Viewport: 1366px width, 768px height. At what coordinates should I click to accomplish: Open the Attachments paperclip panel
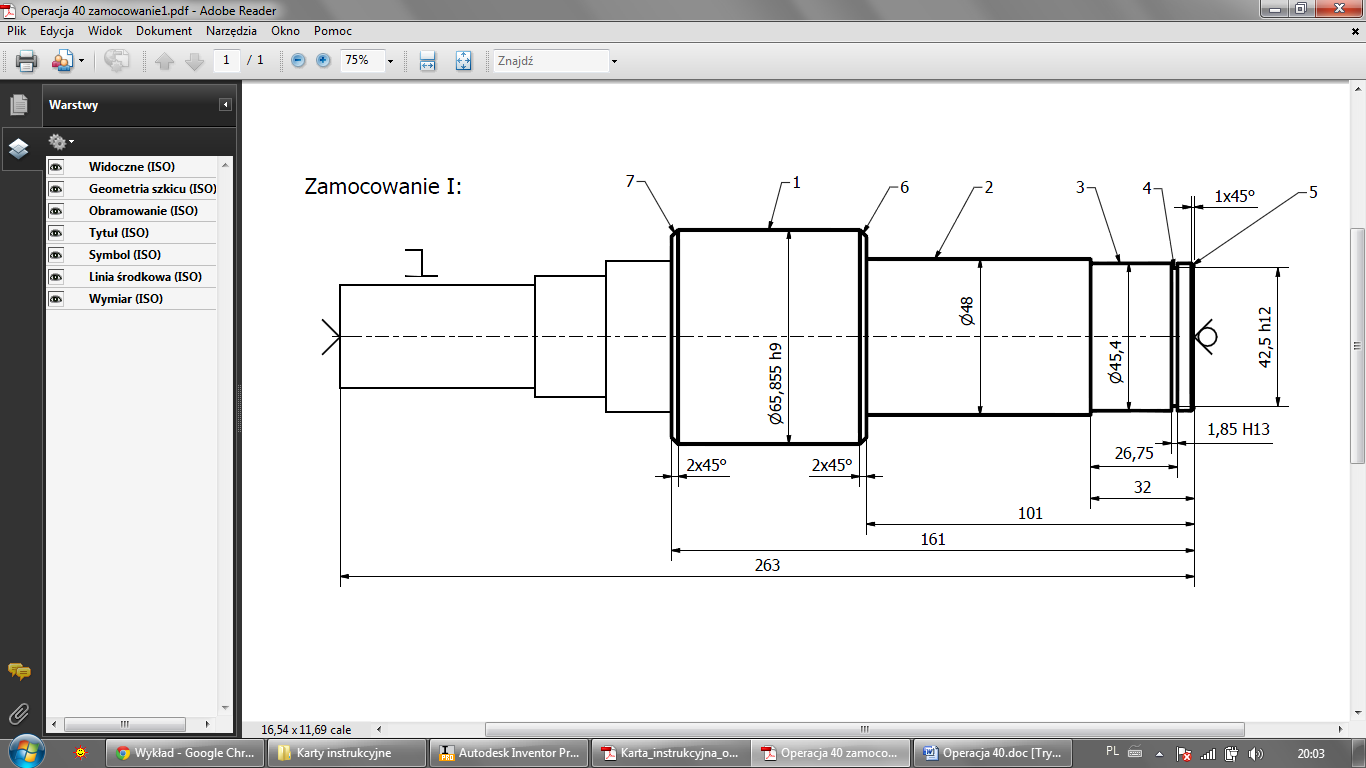[18, 713]
